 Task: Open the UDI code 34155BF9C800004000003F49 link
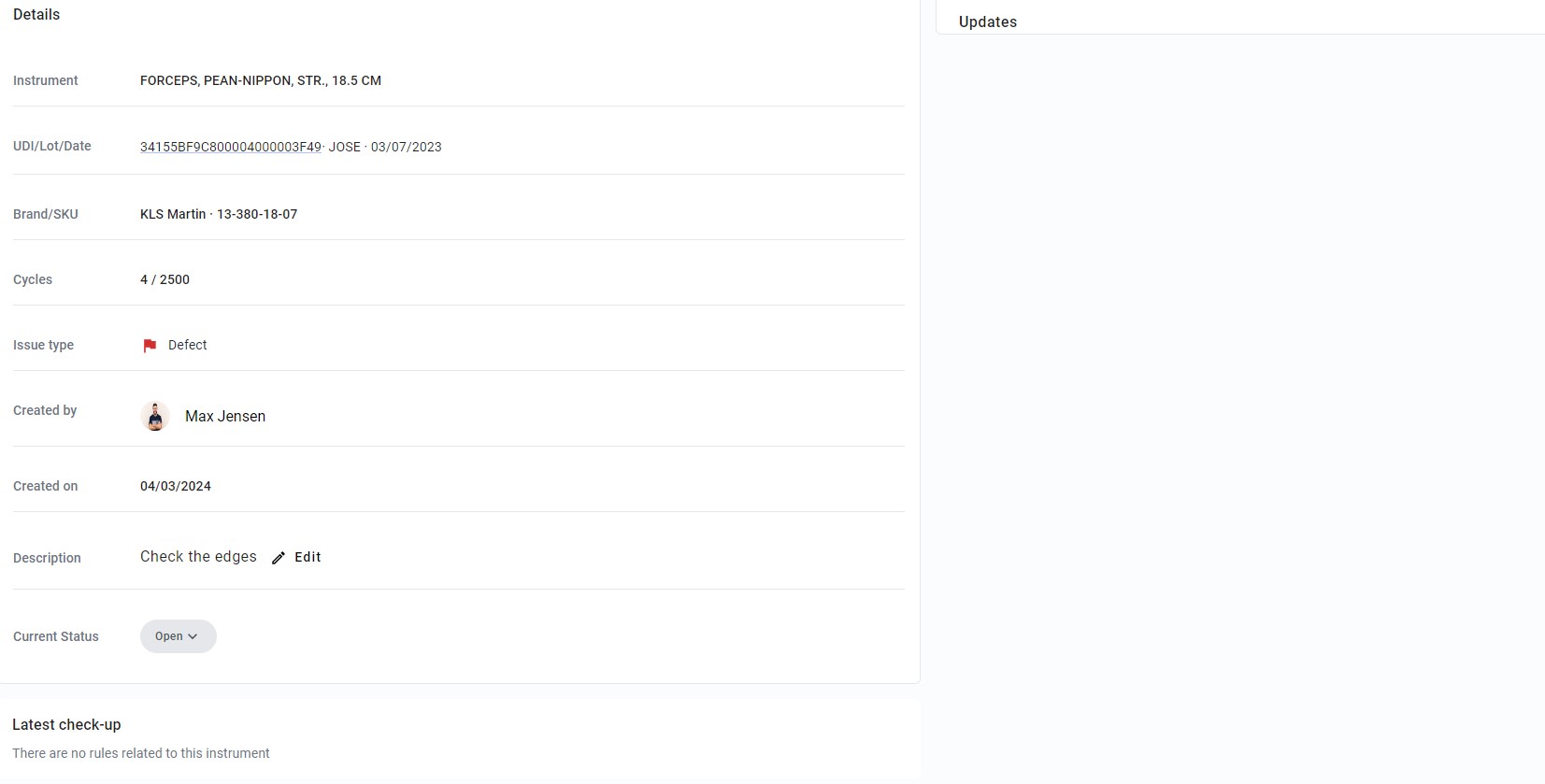(231, 147)
